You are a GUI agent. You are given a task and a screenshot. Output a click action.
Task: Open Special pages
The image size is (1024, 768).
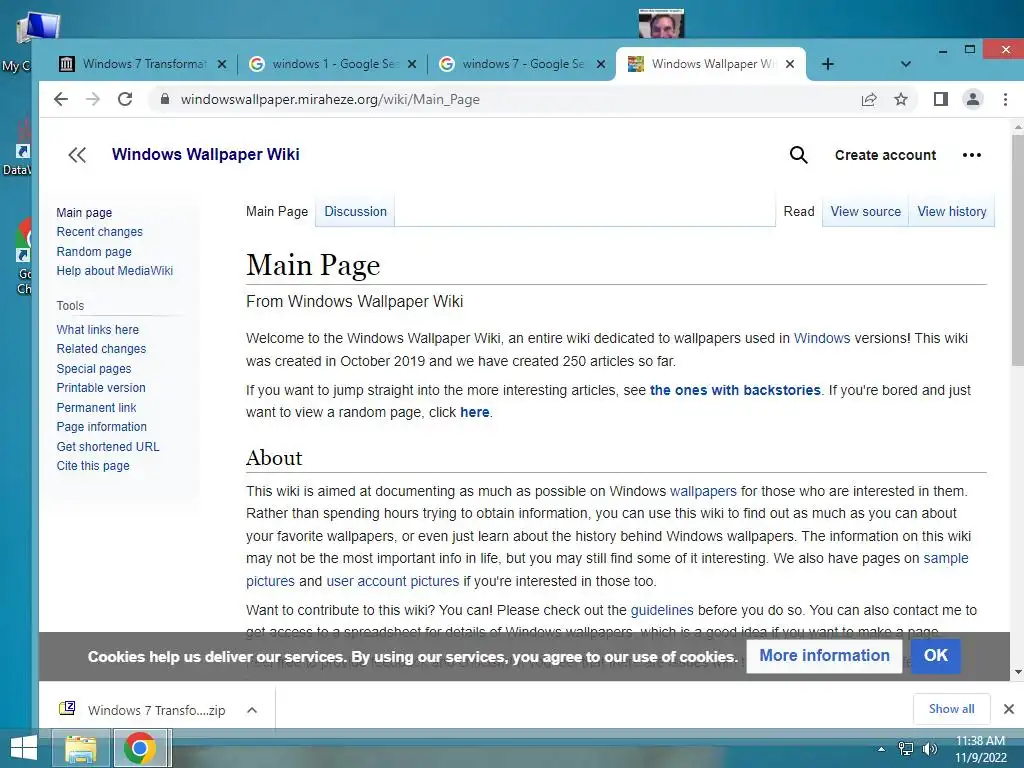(x=93, y=368)
